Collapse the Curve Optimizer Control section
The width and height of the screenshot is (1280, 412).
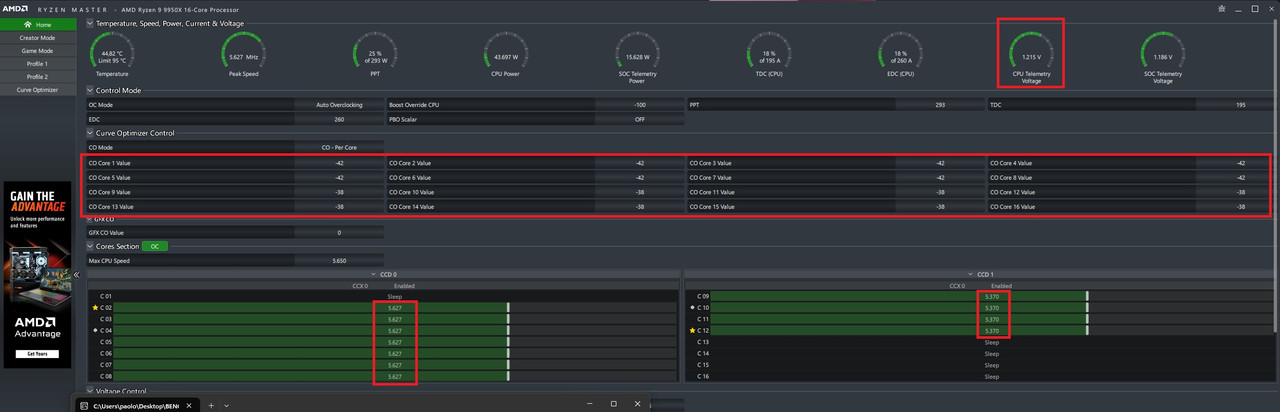coord(90,132)
